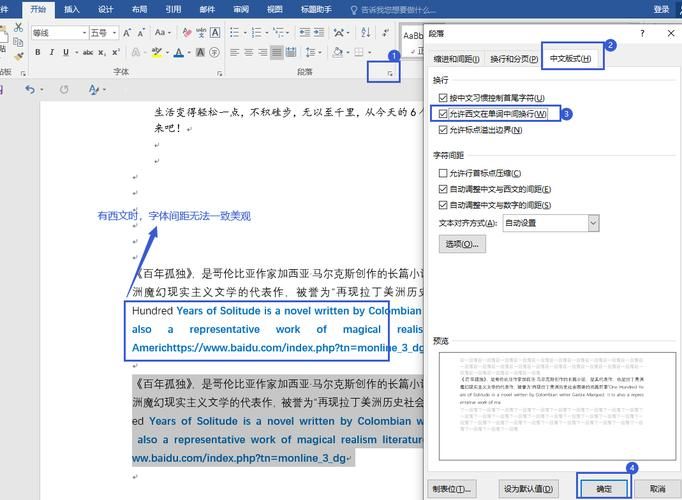Apply paragraph shading with paint bucket
This screenshot has width=682, height=500.
click(x=338, y=52)
